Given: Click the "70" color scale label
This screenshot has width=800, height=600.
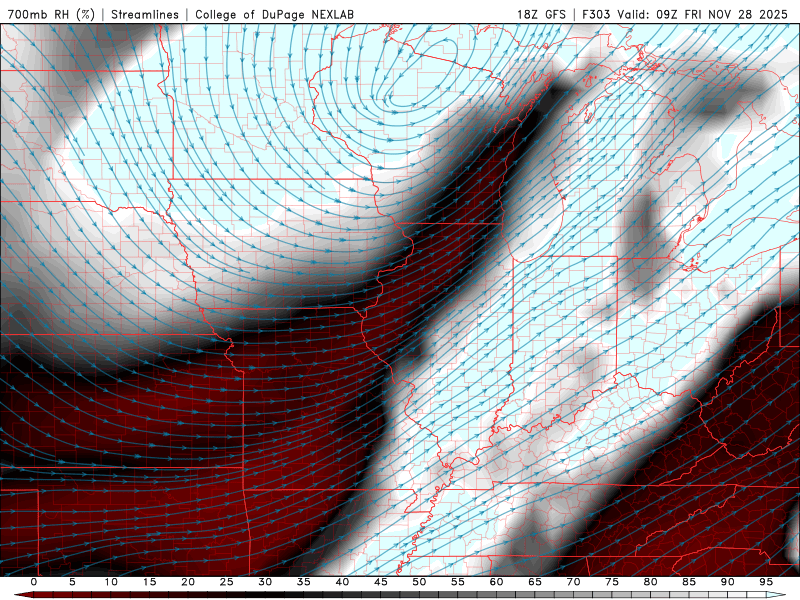Looking at the screenshot, I should click(x=573, y=582).
